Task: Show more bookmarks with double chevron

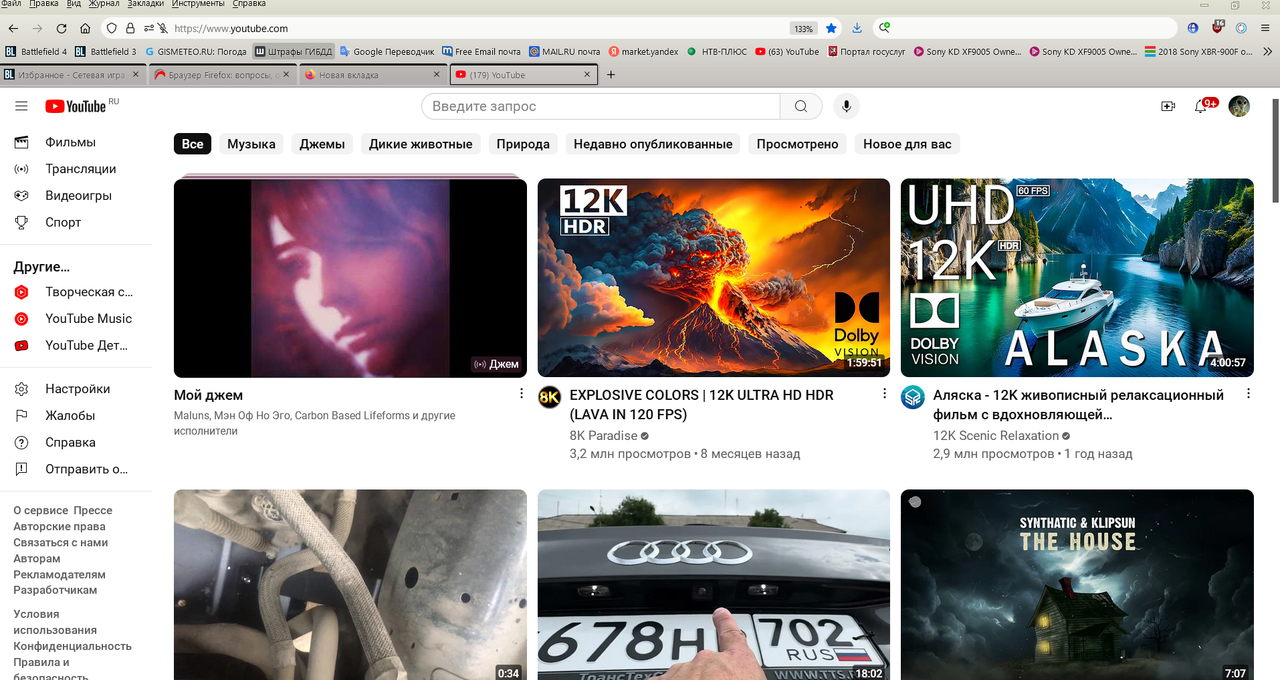Action: click(x=1266, y=52)
